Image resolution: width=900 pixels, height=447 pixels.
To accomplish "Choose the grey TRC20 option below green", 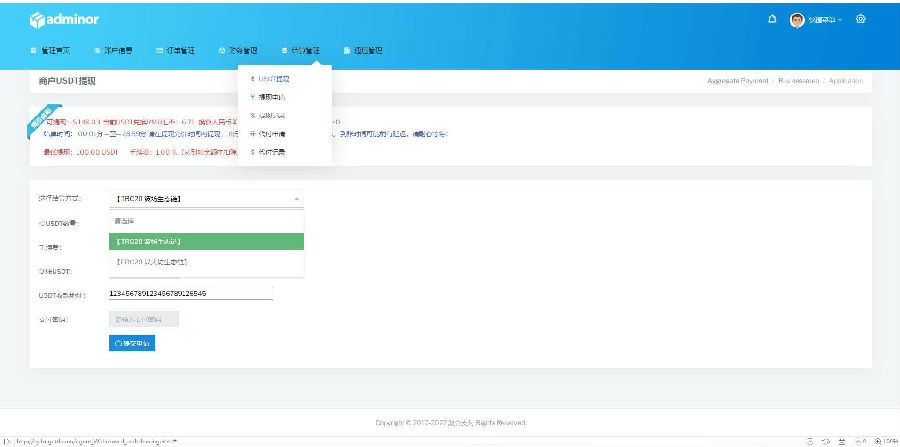I will pyautogui.click(x=207, y=262).
